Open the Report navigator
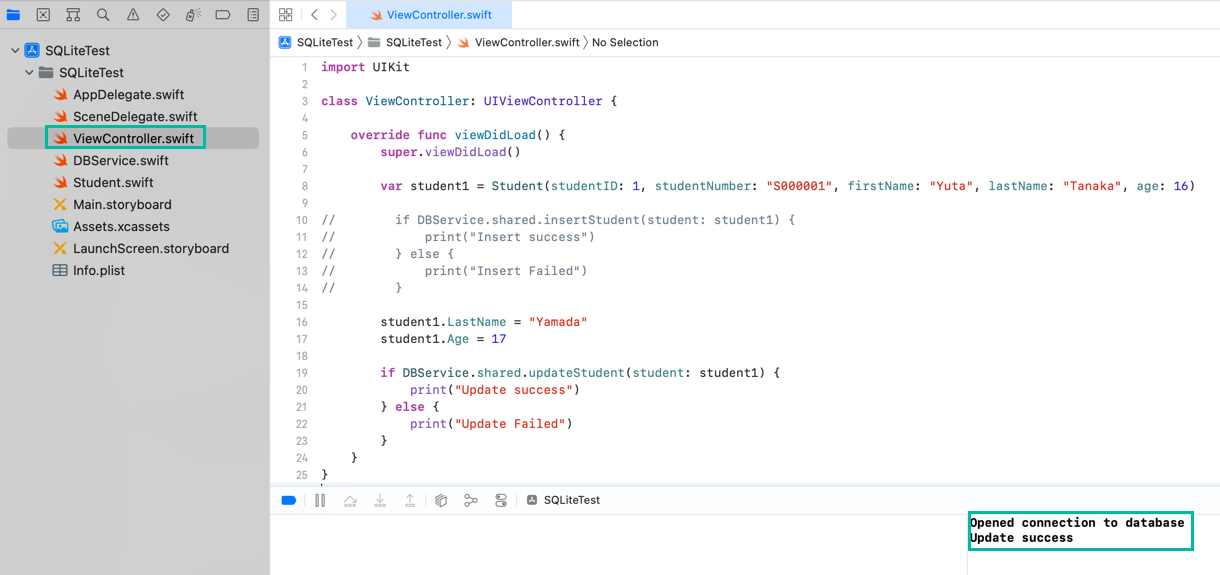Image resolution: width=1220 pixels, height=575 pixels. (x=253, y=15)
